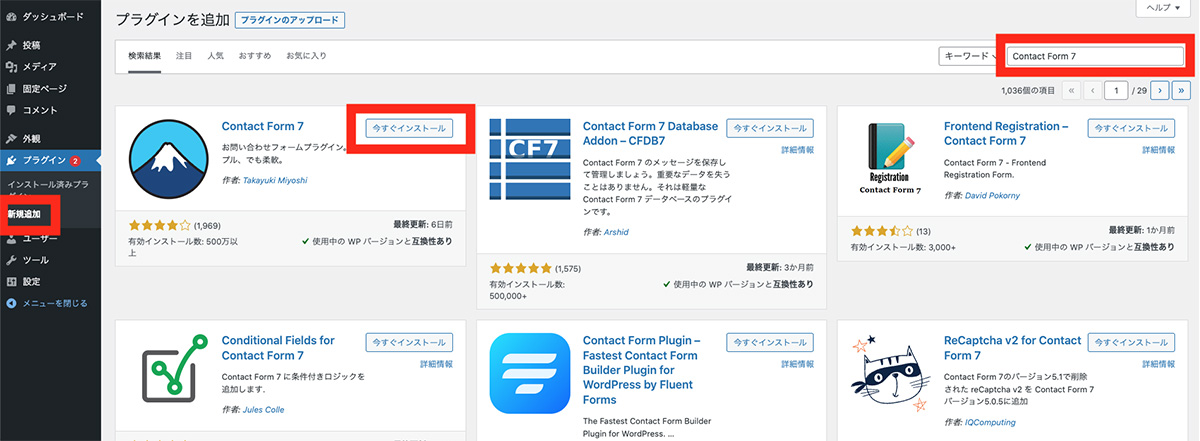
Task: Switch to the 人気 tab
Action: (215, 55)
